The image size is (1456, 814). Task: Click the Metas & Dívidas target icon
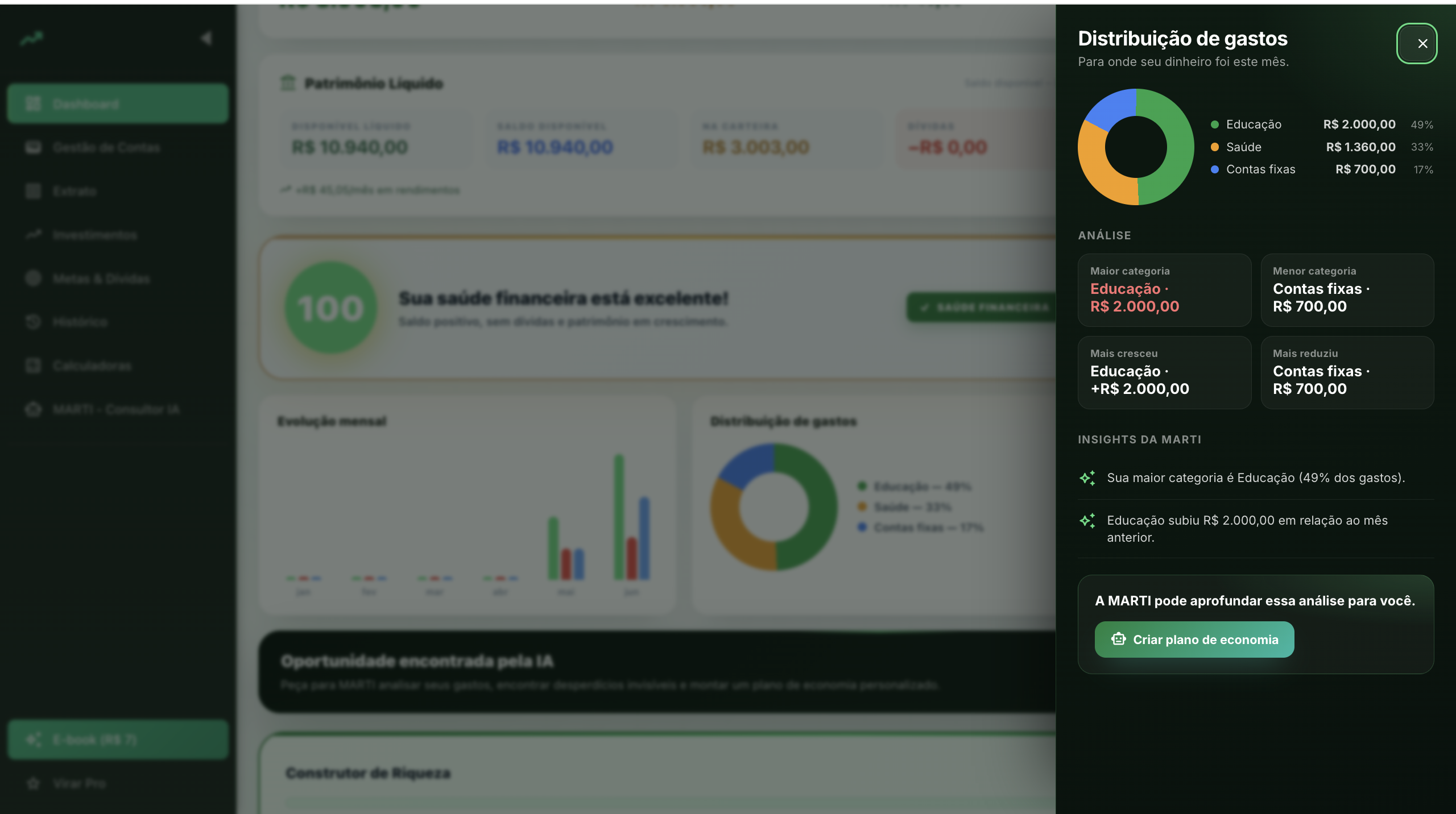click(x=33, y=279)
